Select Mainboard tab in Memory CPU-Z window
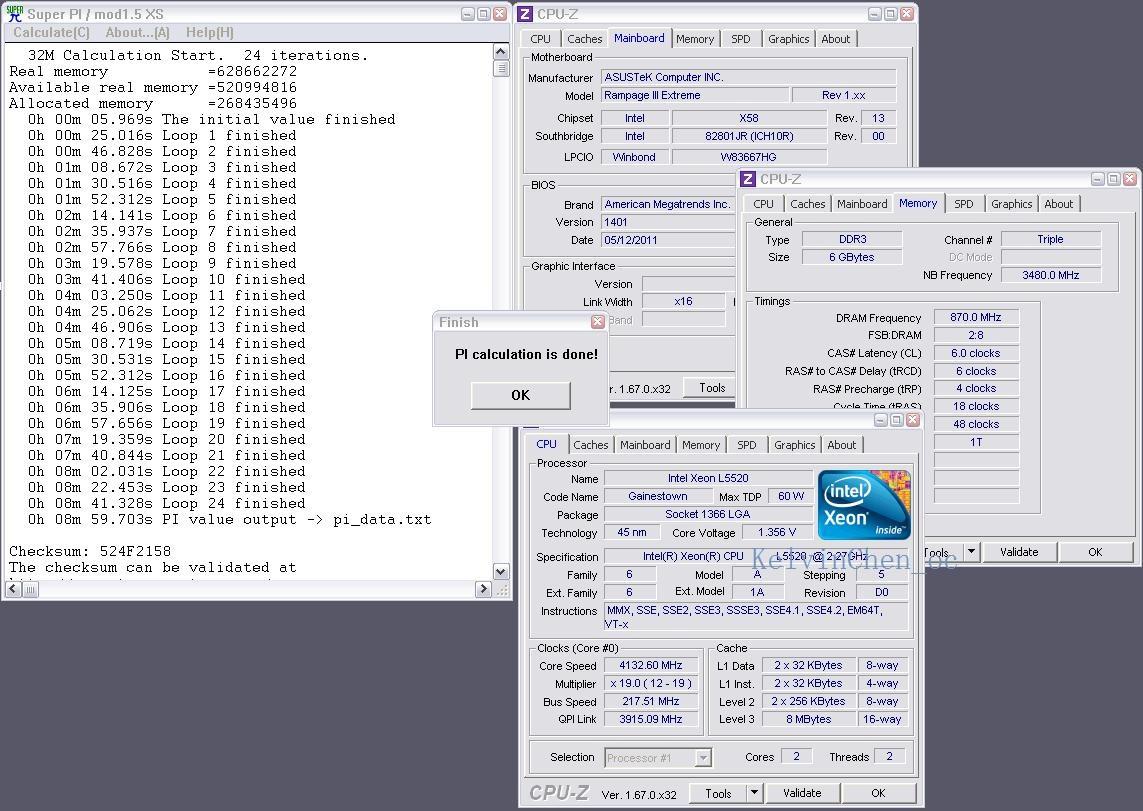The height and width of the screenshot is (811, 1143). [x=862, y=204]
